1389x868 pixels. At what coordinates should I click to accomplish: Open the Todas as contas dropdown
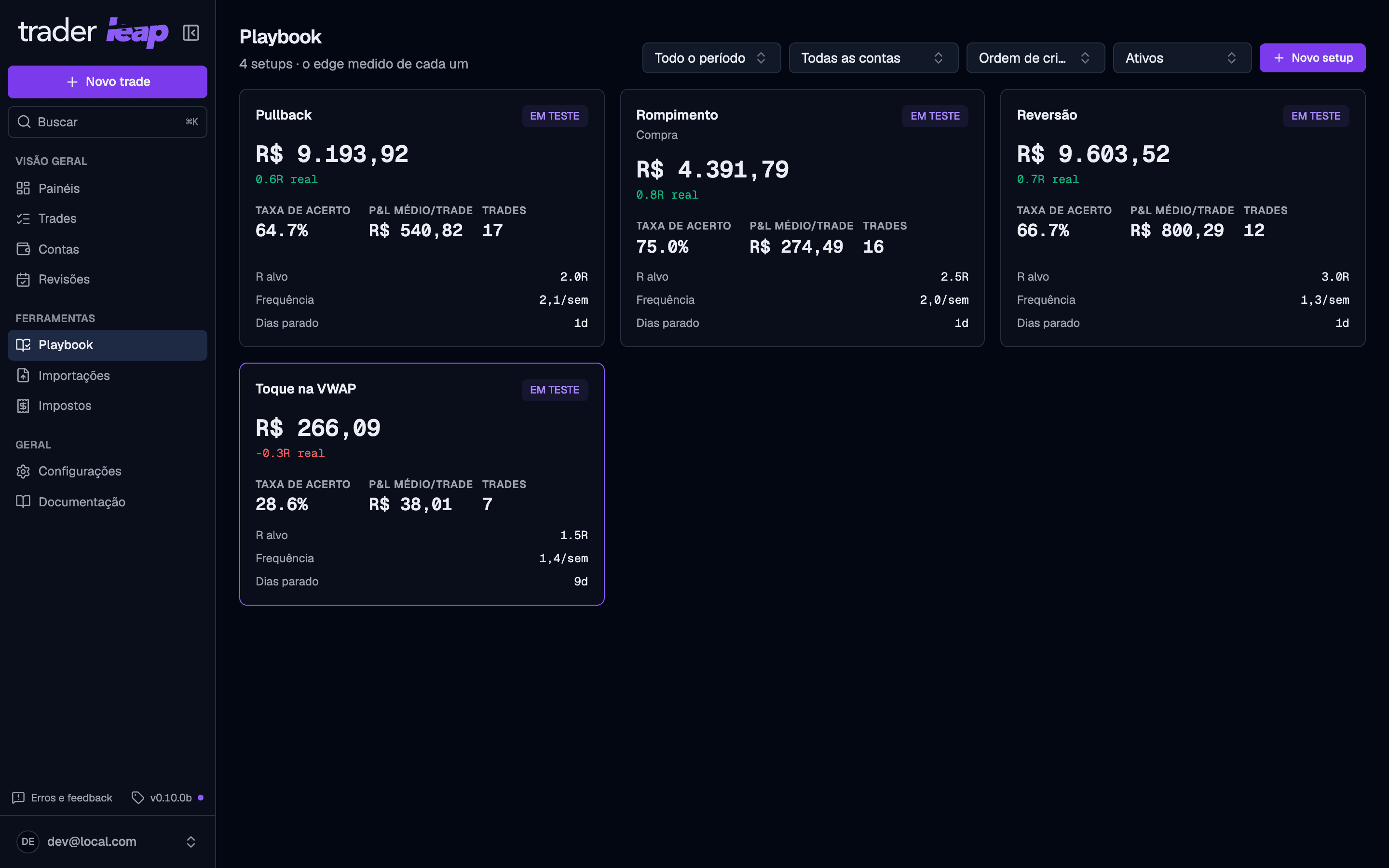(873, 58)
